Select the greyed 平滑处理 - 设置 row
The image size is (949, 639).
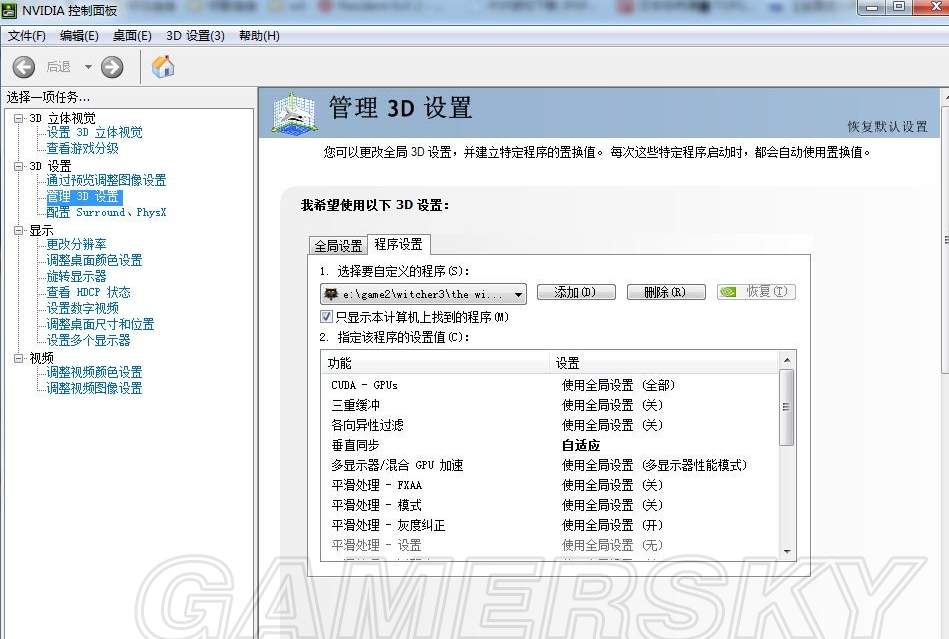[550, 545]
